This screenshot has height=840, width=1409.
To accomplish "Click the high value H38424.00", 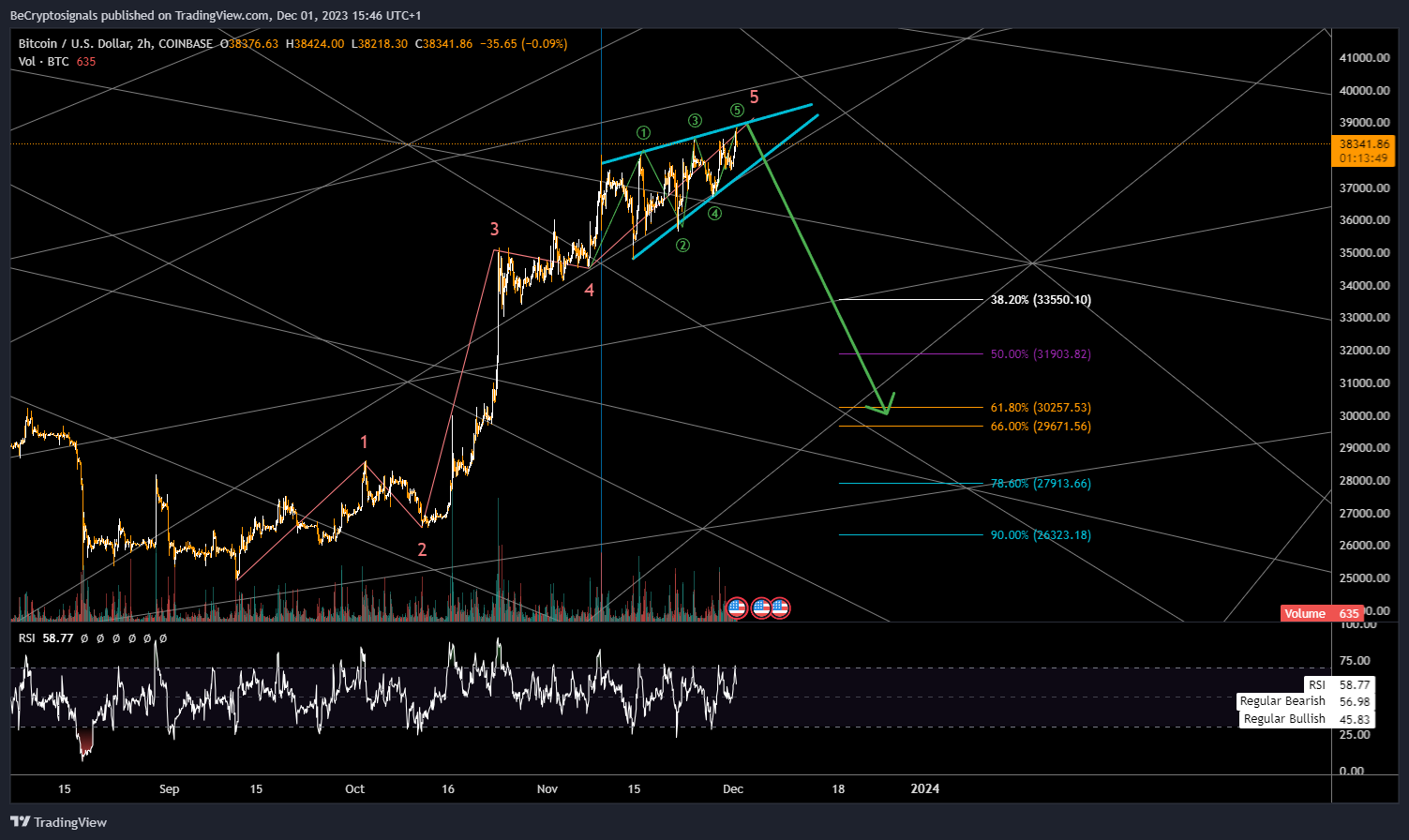I will (315, 44).
